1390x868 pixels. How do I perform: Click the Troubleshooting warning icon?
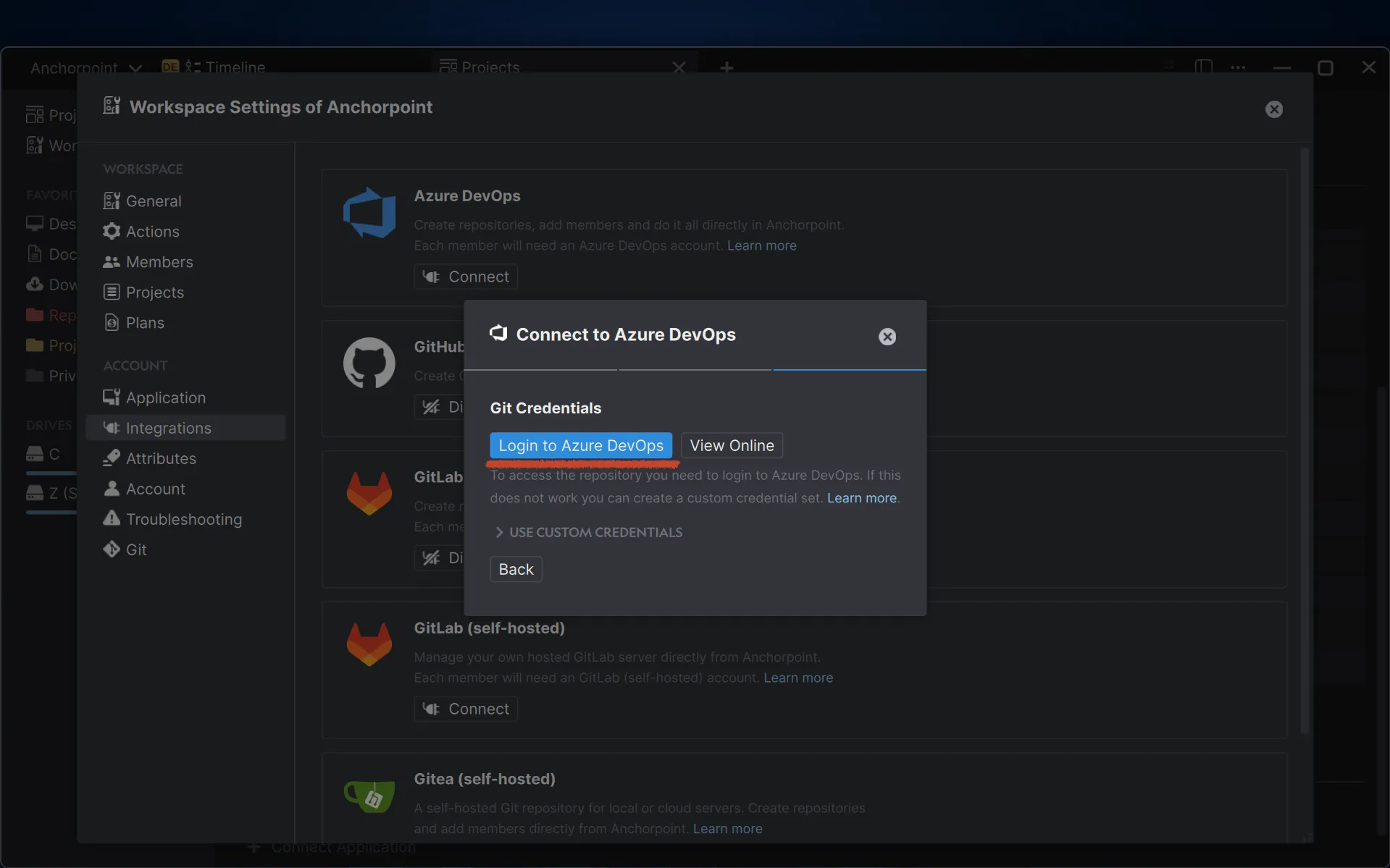click(112, 518)
